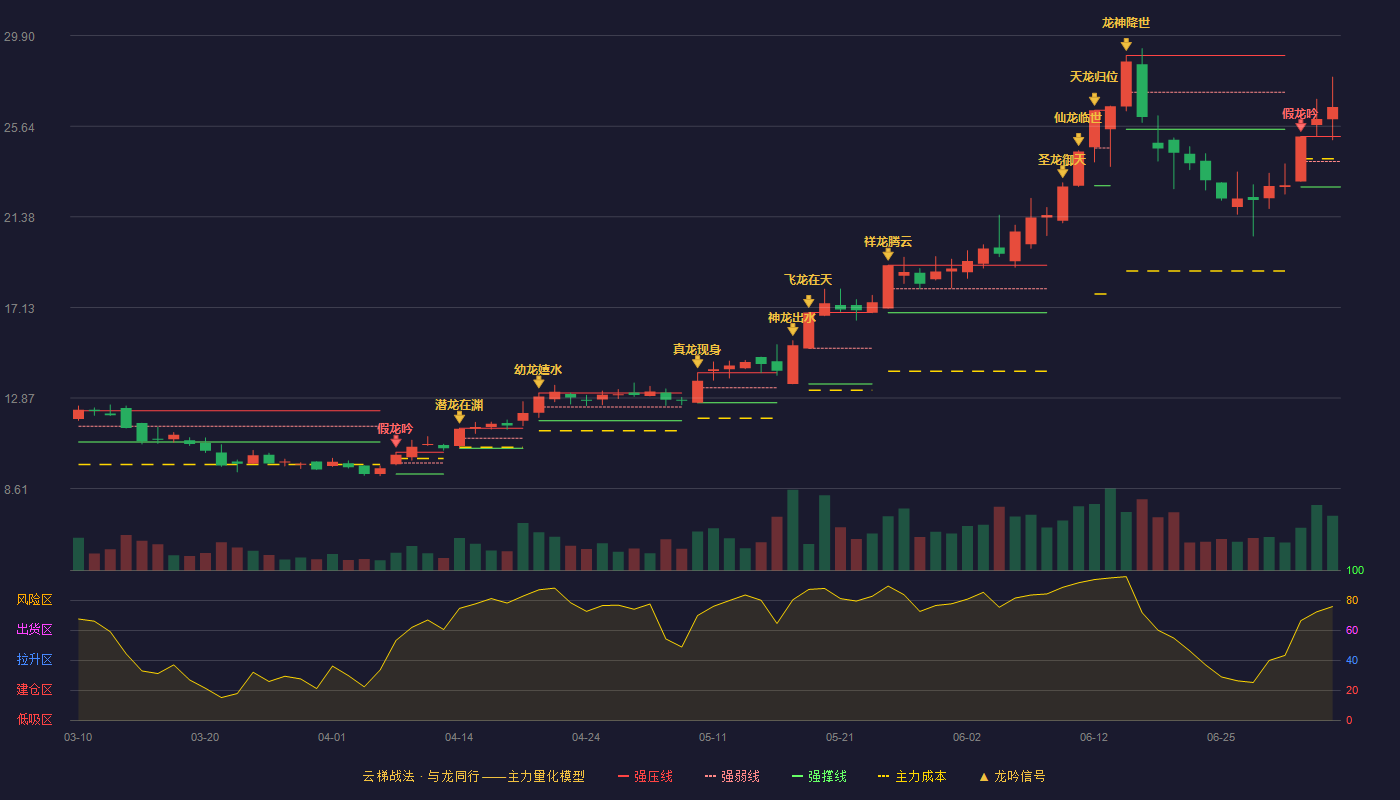Toggle the 强压线 legend series
Image resolution: width=1400 pixels, height=800 pixels.
pyautogui.click(x=645, y=776)
